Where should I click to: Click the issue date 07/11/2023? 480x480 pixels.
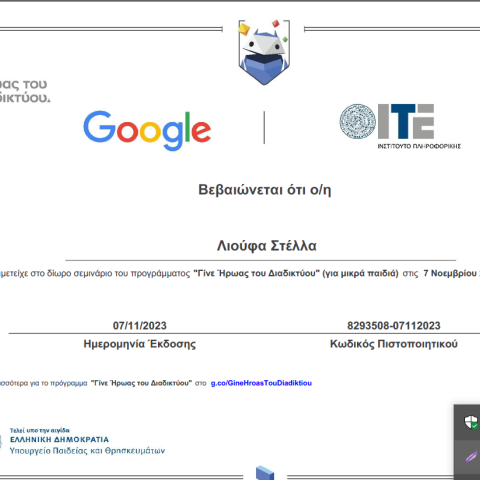pyautogui.click(x=140, y=326)
